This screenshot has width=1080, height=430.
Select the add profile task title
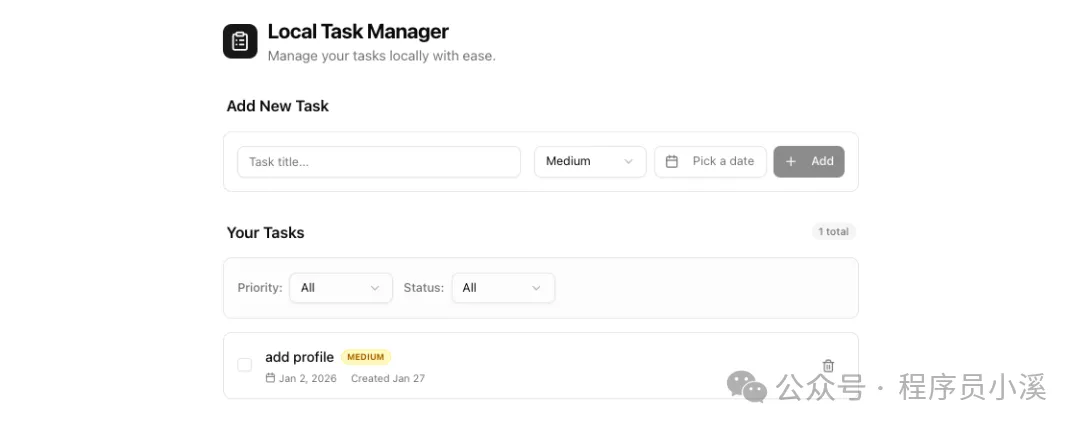pyautogui.click(x=299, y=357)
